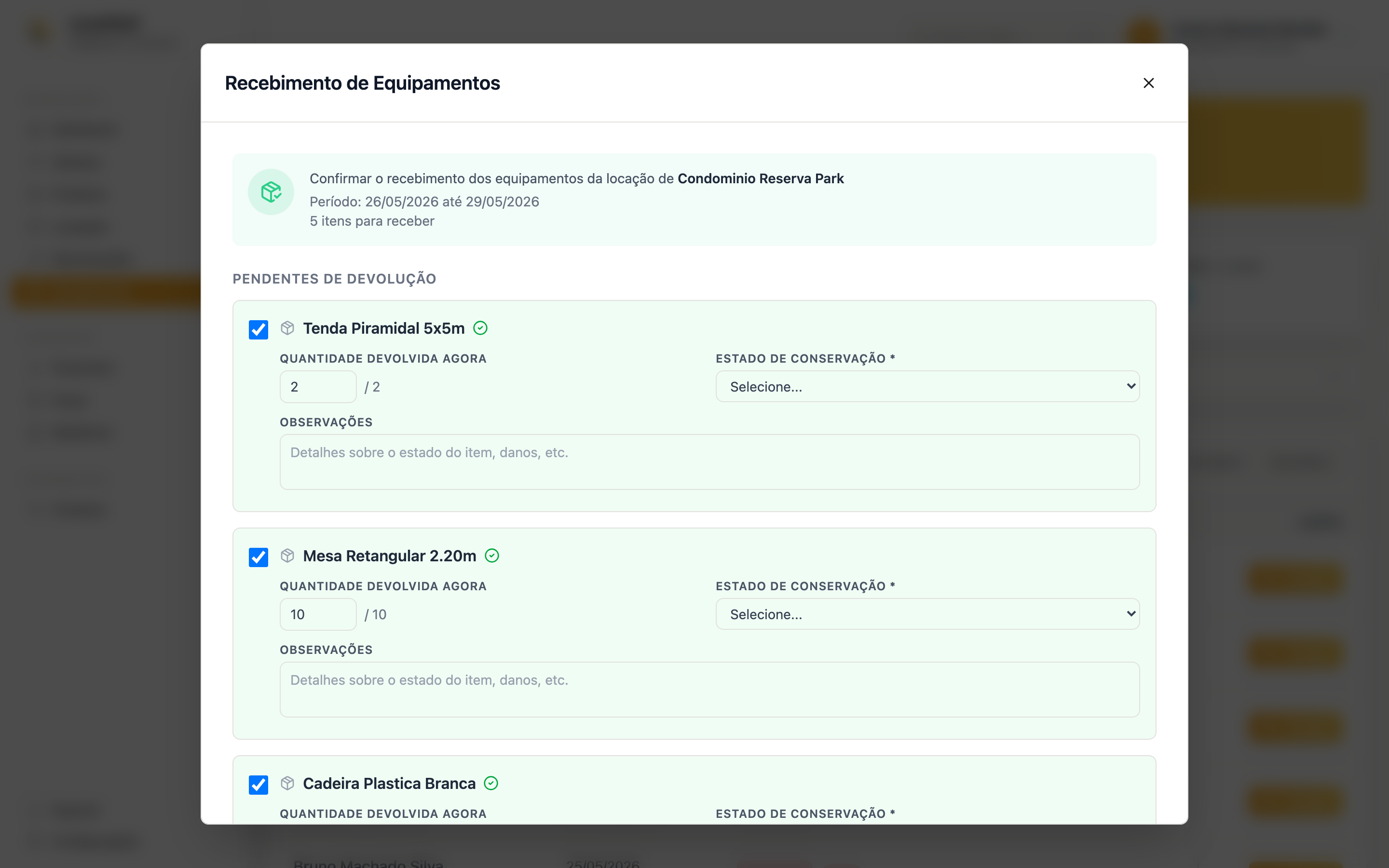The width and height of the screenshot is (1389, 868).
Task: Click the box icon beside Tenda Piramidal 5x5m
Action: (287, 328)
